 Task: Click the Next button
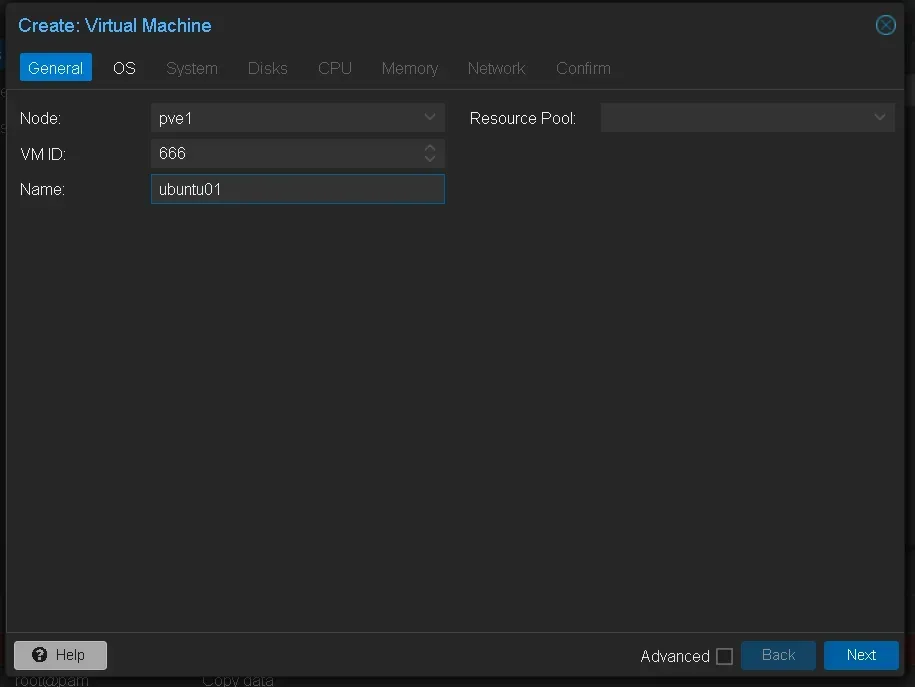[x=861, y=655]
